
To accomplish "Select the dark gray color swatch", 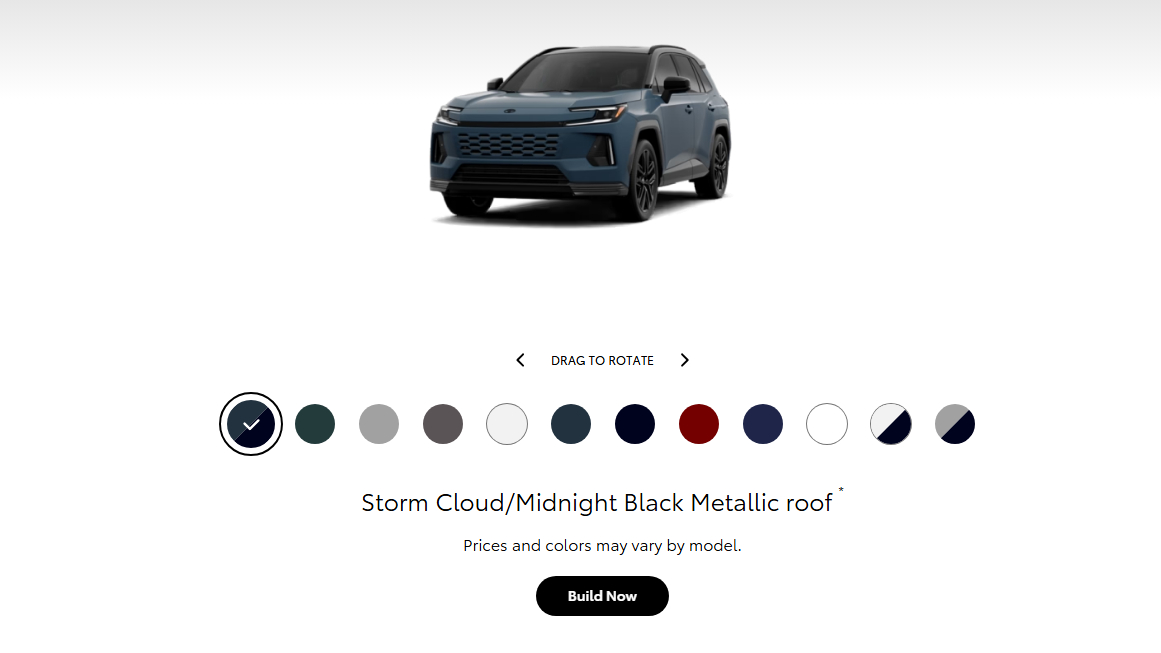I will [443, 424].
